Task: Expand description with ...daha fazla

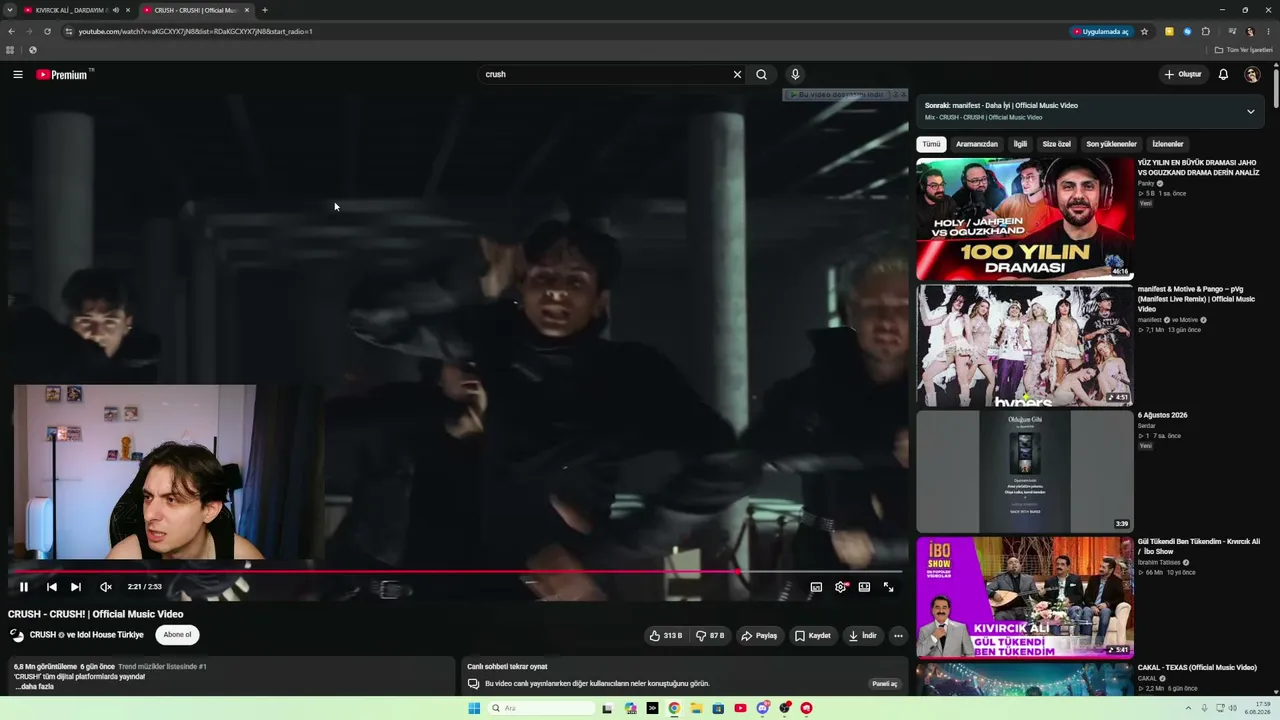Action: (x=34, y=687)
